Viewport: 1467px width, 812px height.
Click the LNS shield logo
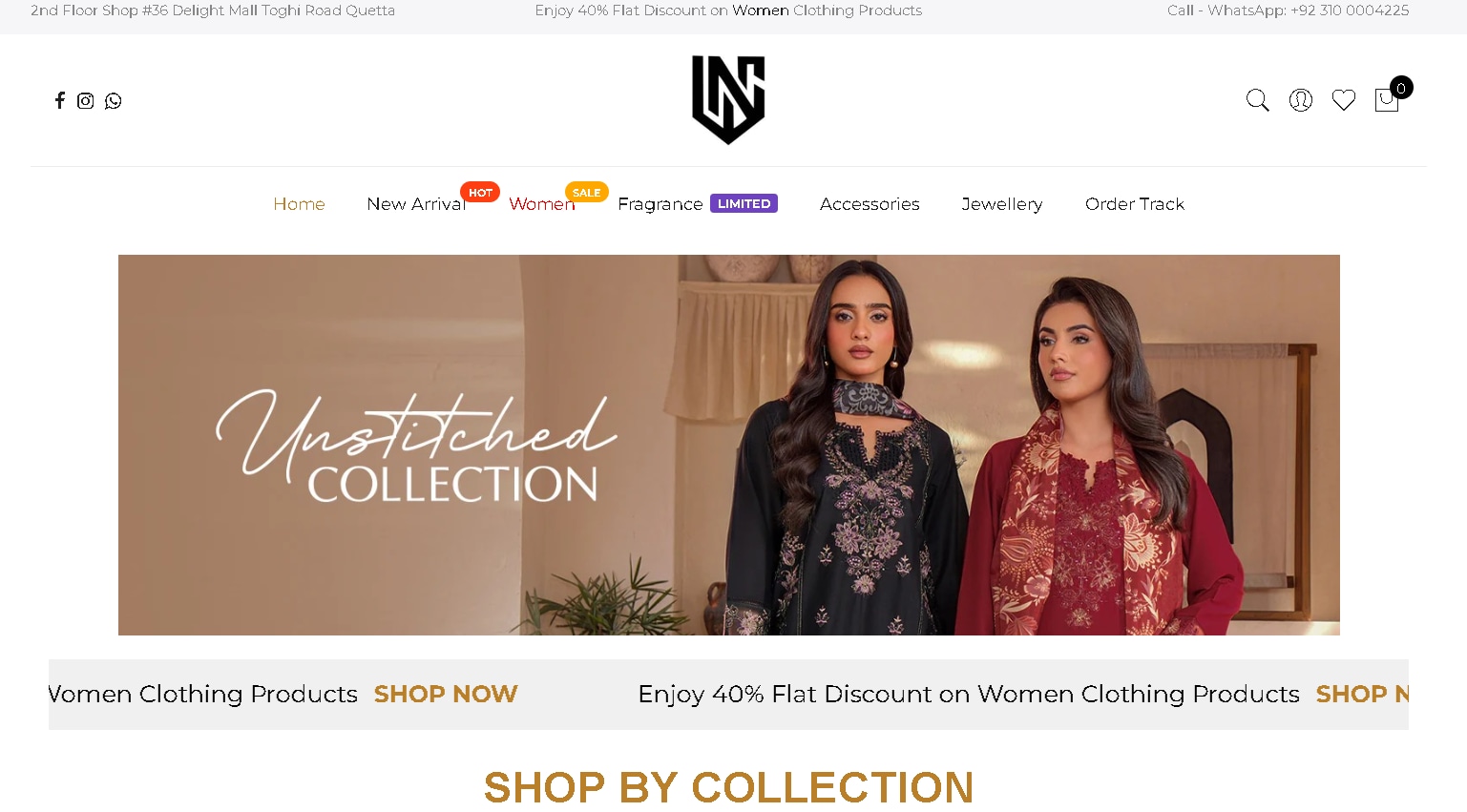[728, 99]
